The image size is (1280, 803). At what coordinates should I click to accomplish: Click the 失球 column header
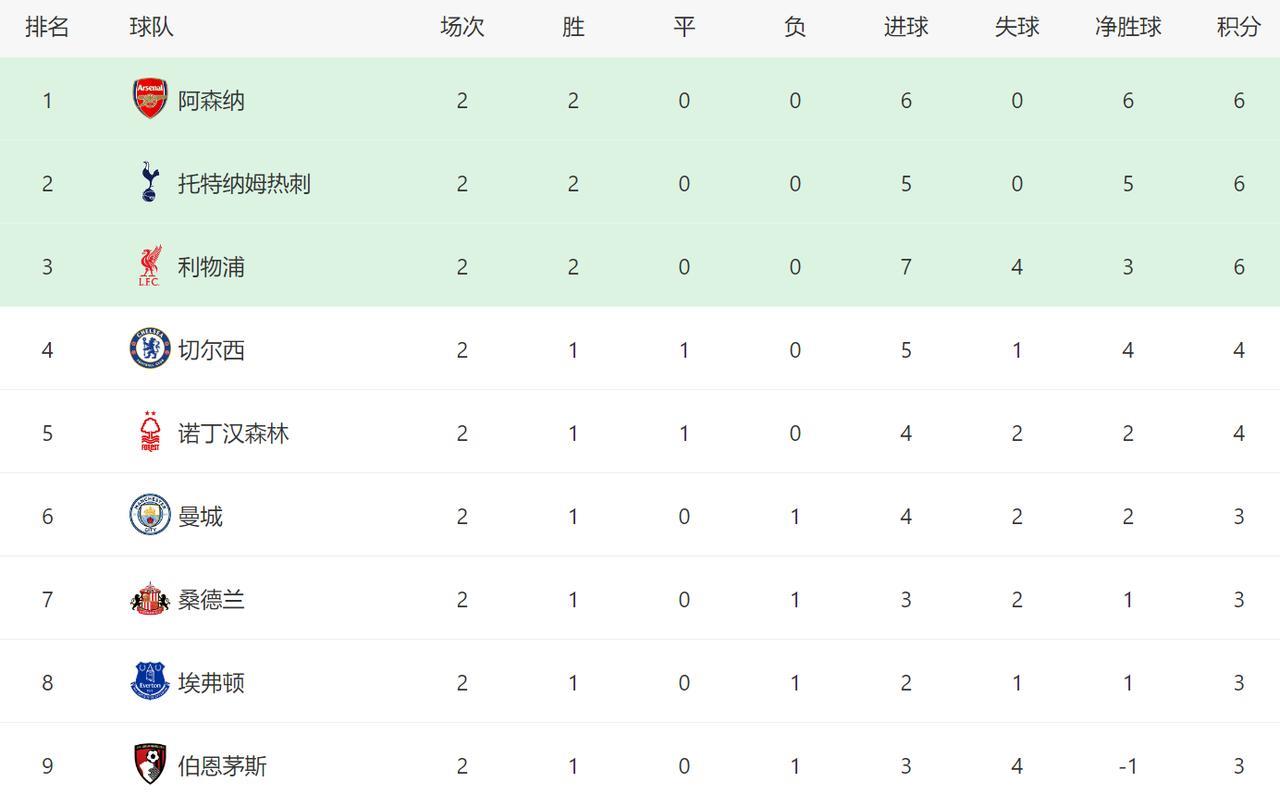[x=1017, y=27]
